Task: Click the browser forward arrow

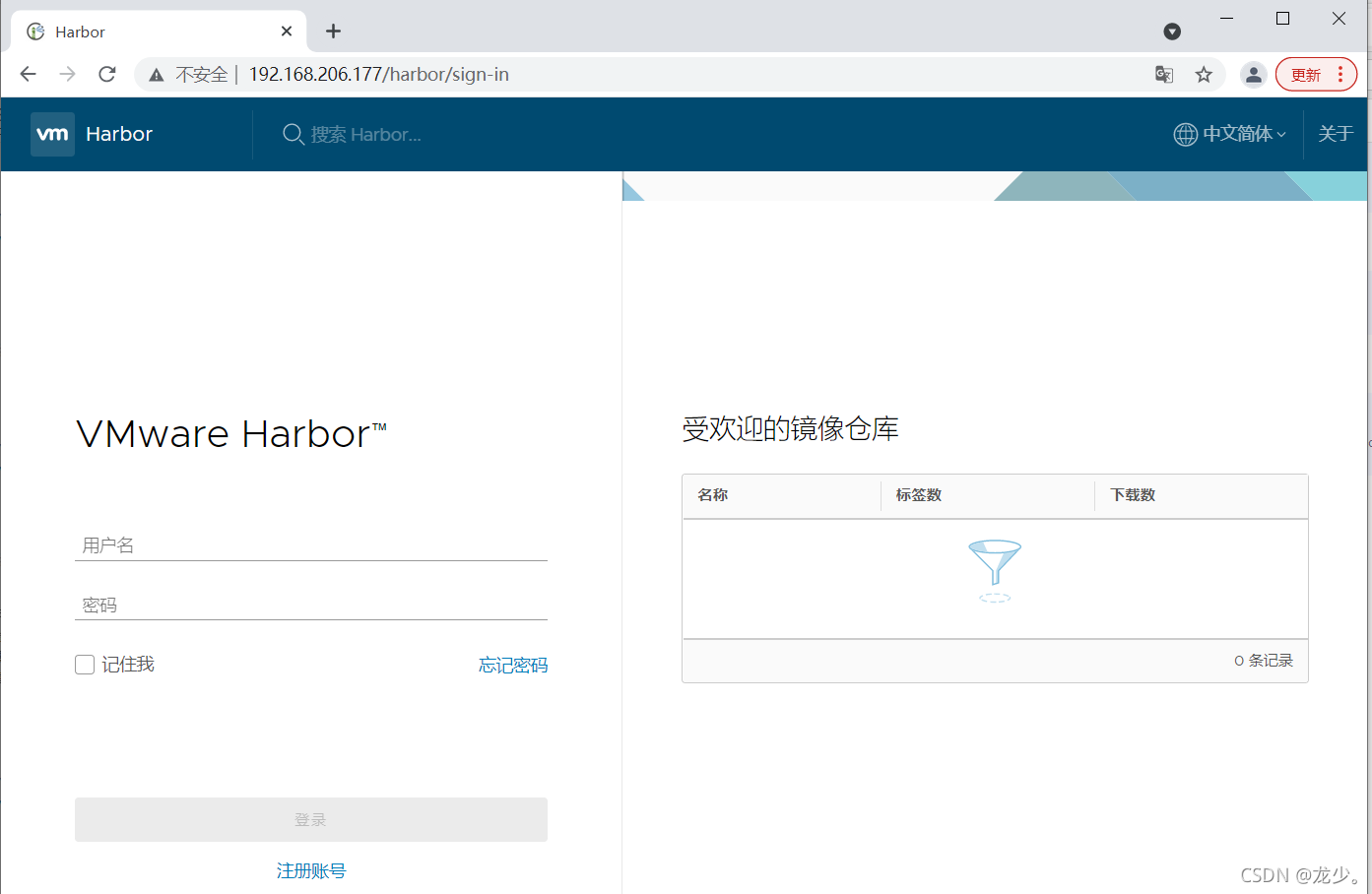Action: click(x=67, y=74)
